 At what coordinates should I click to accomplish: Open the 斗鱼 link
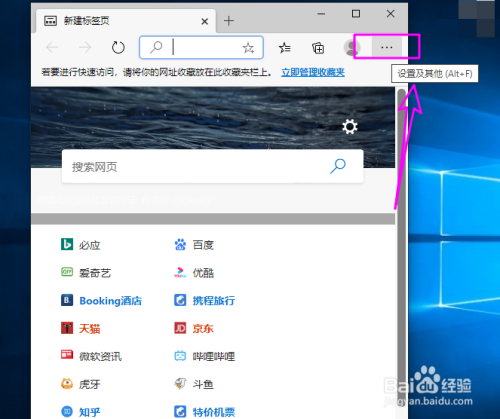[x=203, y=384]
